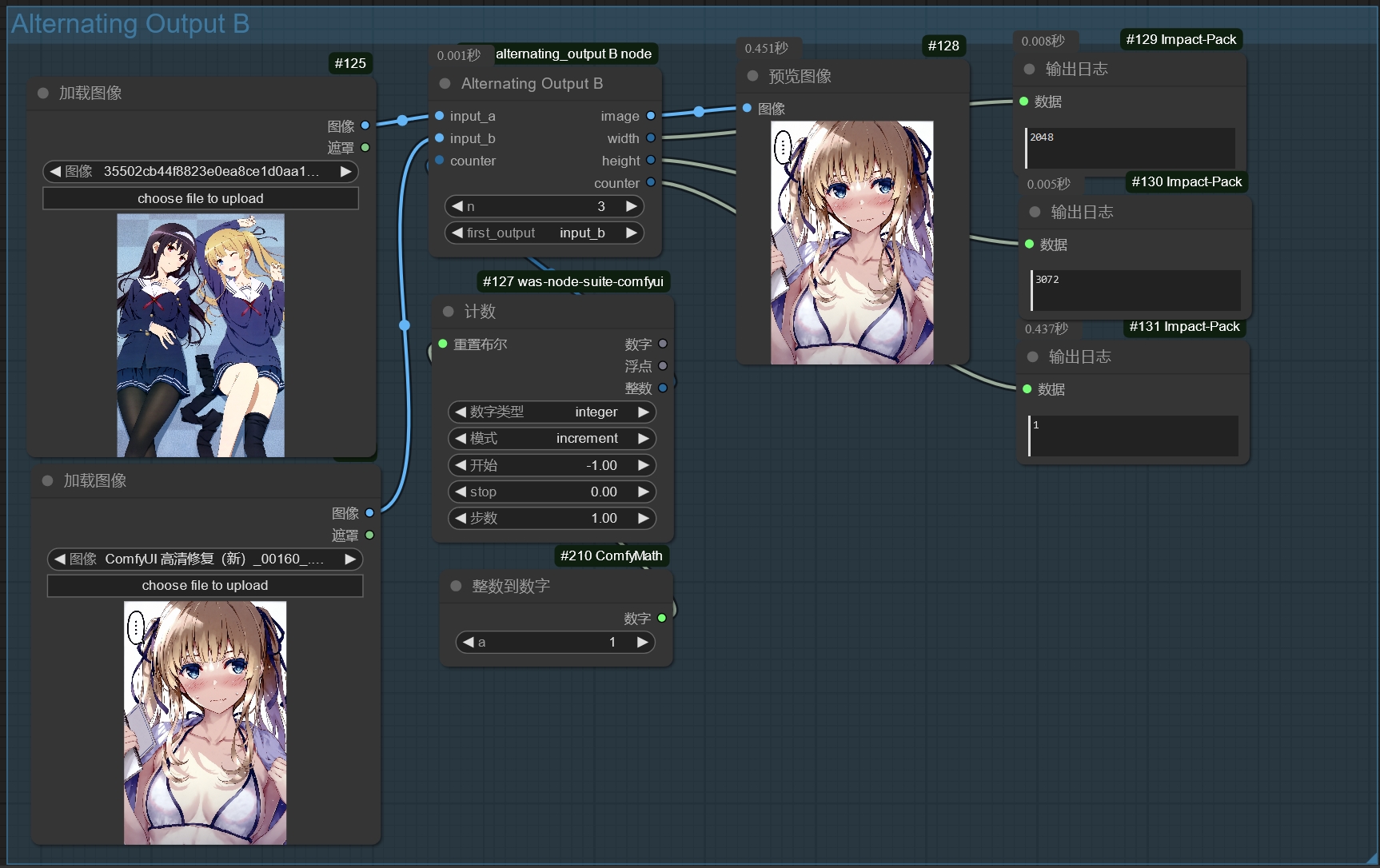Increase the 开始 value
The width and height of the screenshot is (1380, 868).
644,465
